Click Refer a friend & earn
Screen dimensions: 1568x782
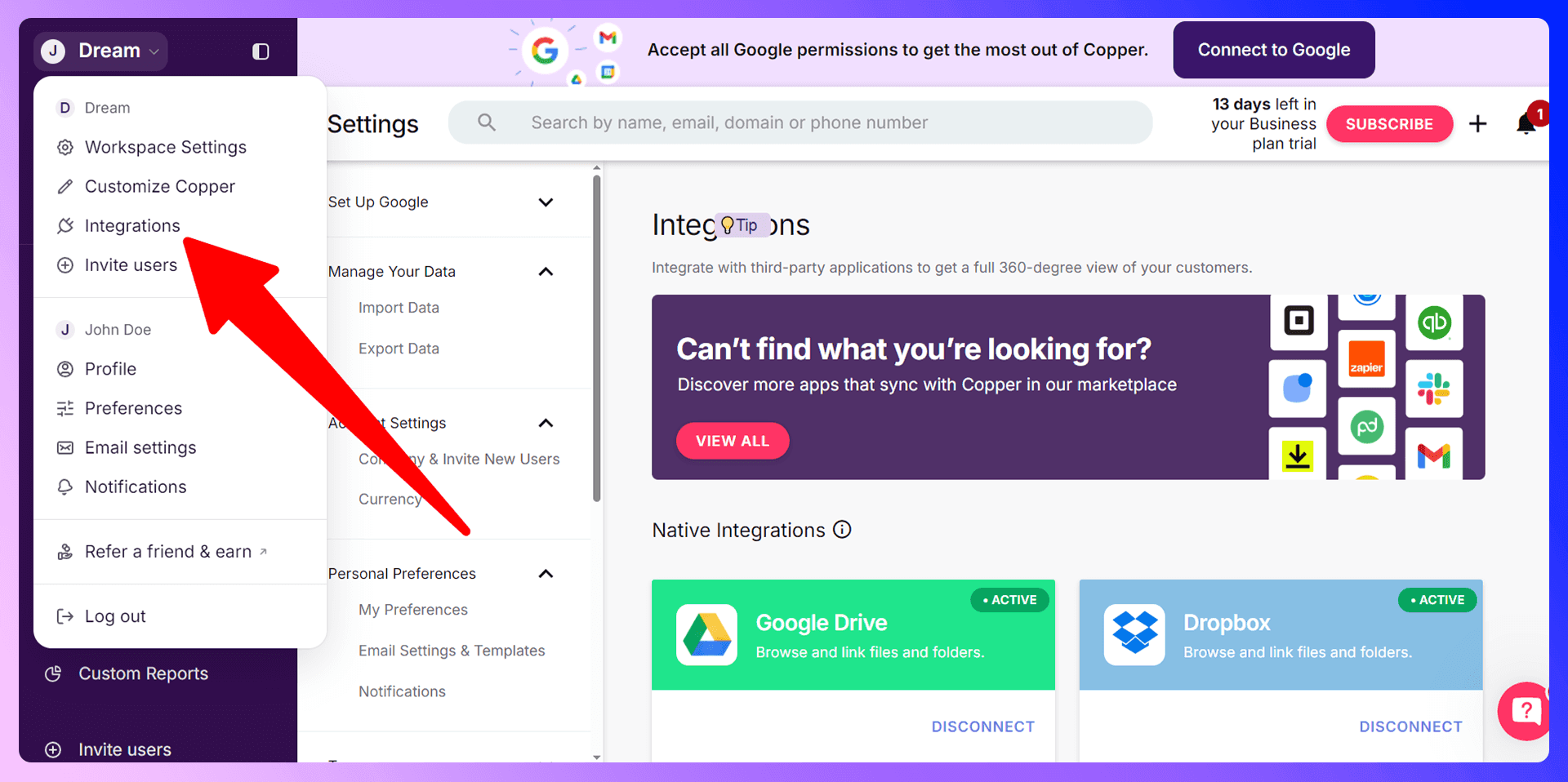tap(168, 552)
